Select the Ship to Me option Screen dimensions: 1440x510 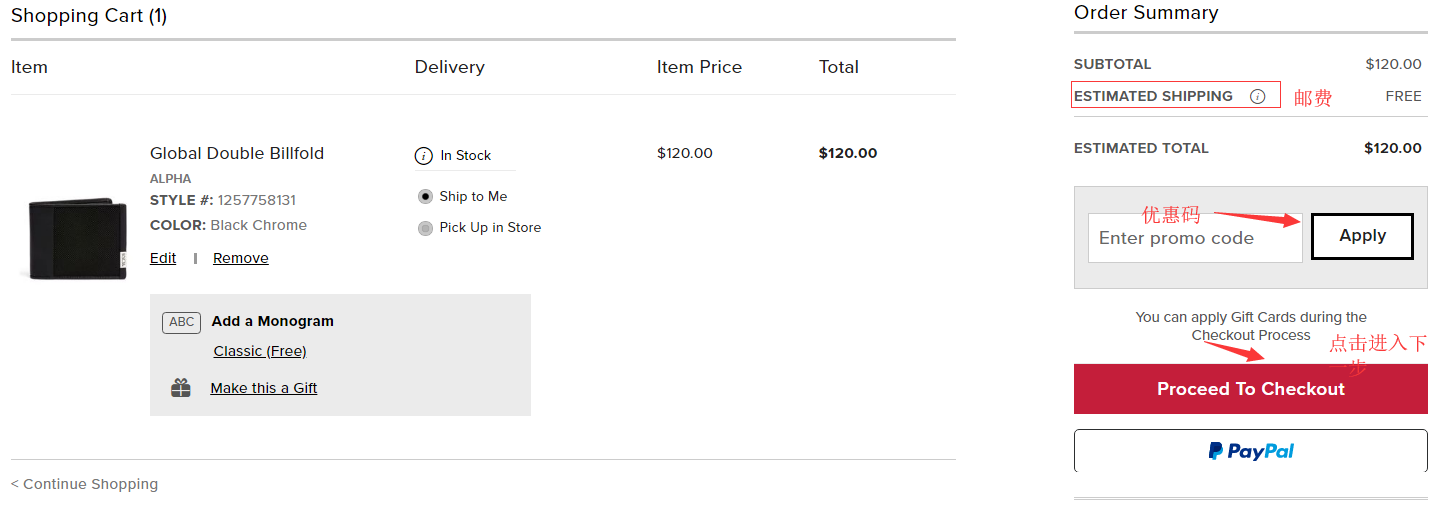coord(426,197)
